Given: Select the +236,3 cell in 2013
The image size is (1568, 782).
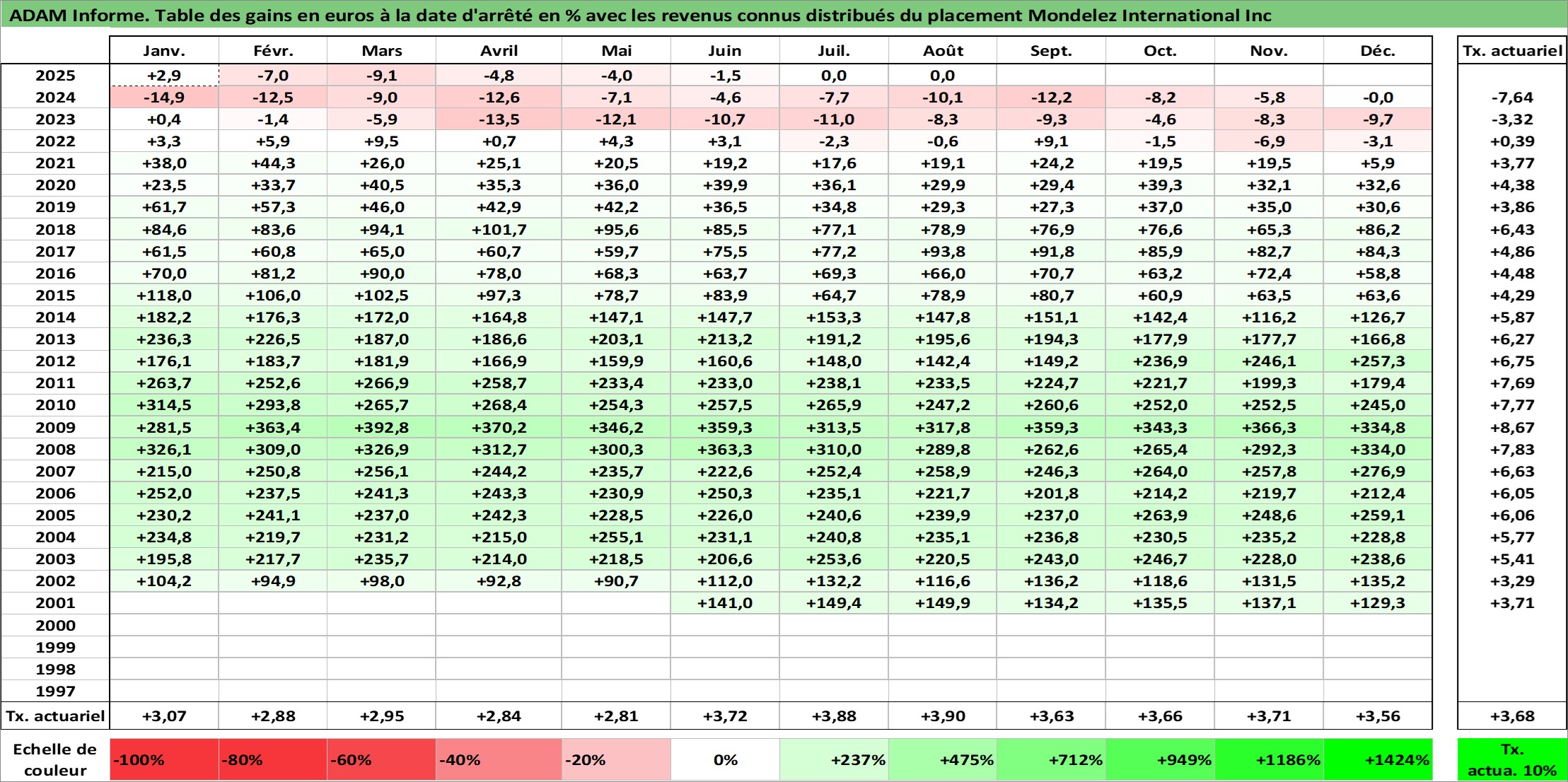Looking at the screenshot, I should pyautogui.click(x=164, y=339).
